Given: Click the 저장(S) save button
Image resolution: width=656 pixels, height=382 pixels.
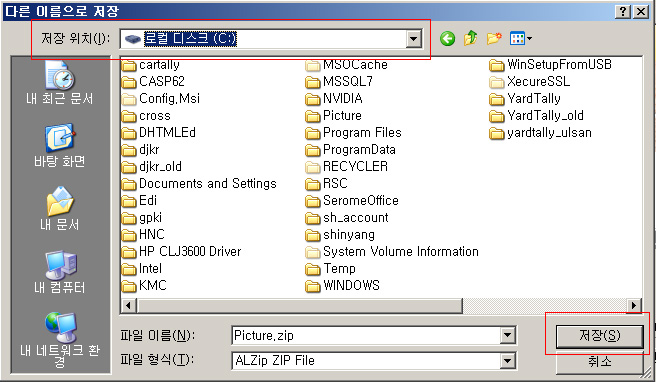Looking at the screenshot, I should click(x=600, y=336).
